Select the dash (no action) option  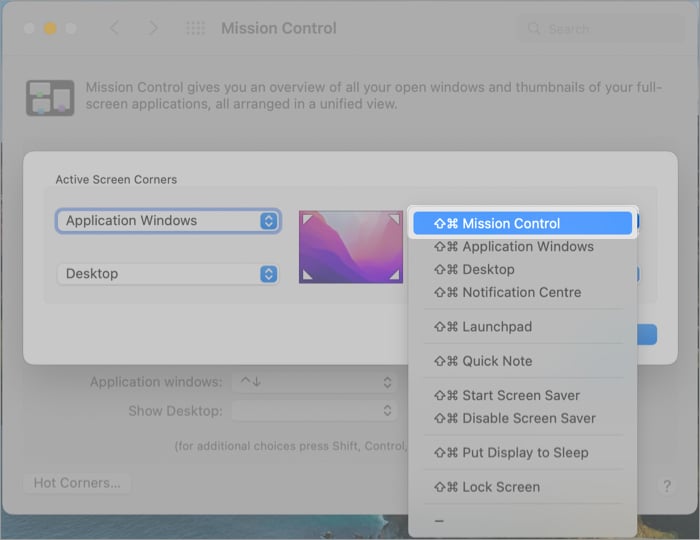pyautogui.click(x=440, y=521)
